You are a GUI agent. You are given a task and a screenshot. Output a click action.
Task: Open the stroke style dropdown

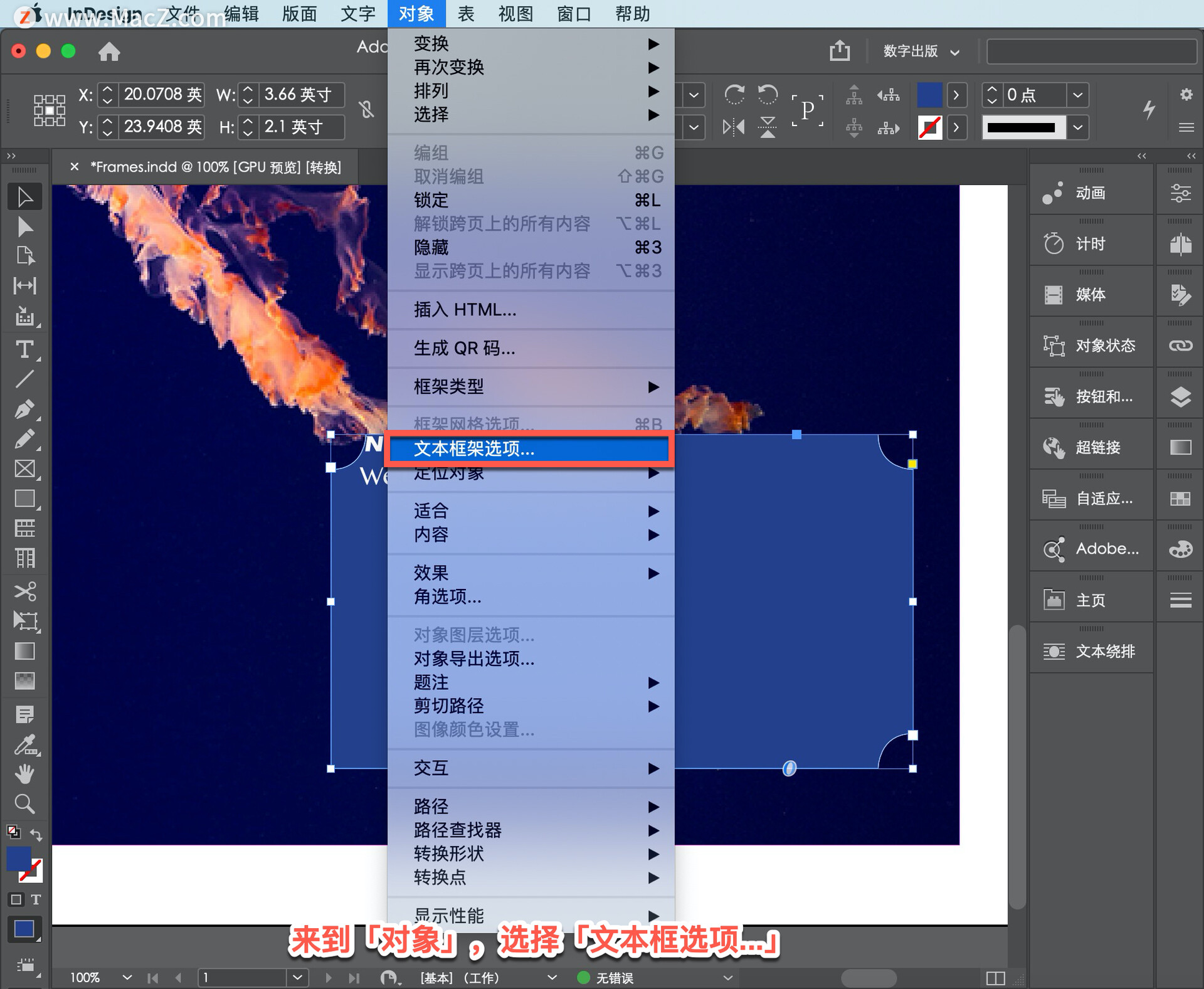(x=1077, y=127)
